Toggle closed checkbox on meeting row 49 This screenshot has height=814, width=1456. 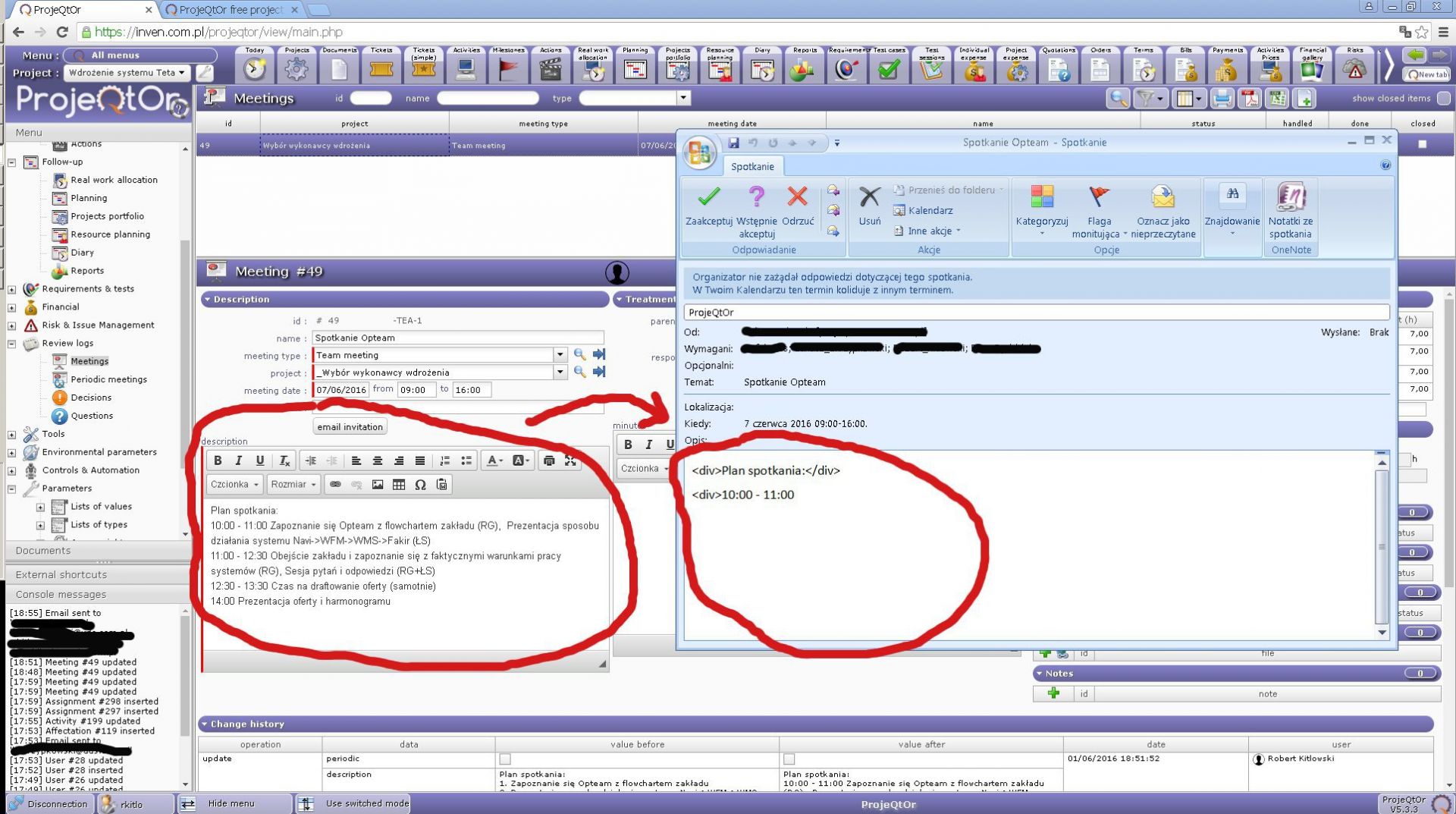click(1423, 144)
